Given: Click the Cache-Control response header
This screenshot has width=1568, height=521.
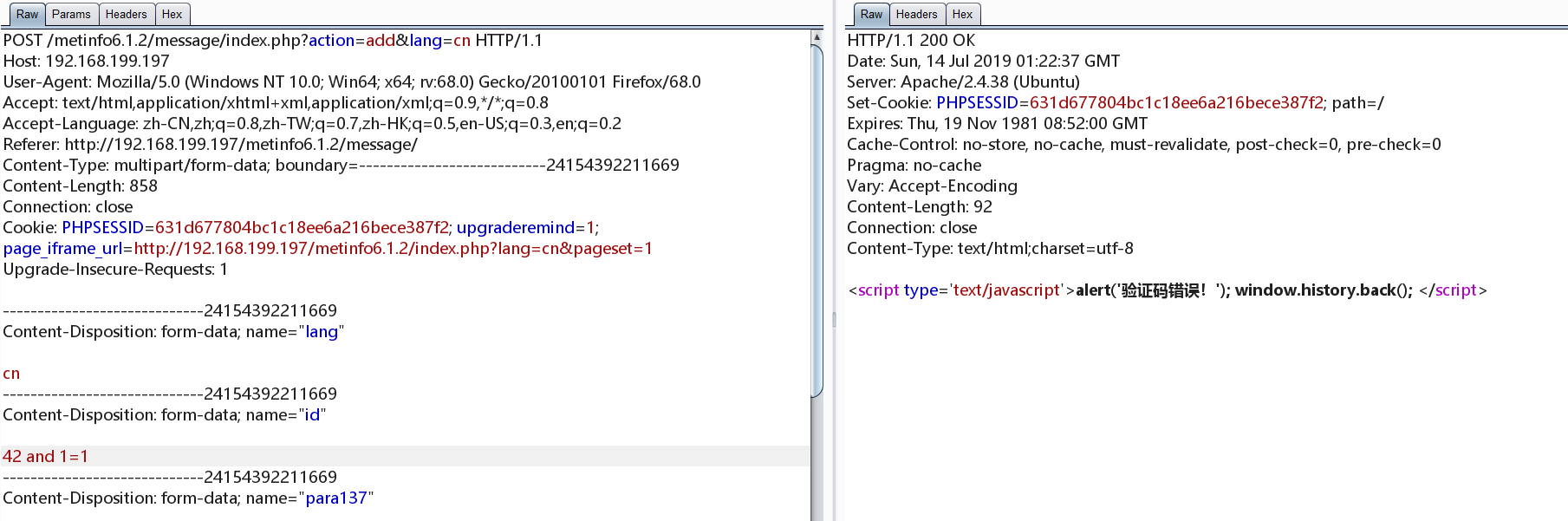Looking at the screenshot, I should point(1144,145).
